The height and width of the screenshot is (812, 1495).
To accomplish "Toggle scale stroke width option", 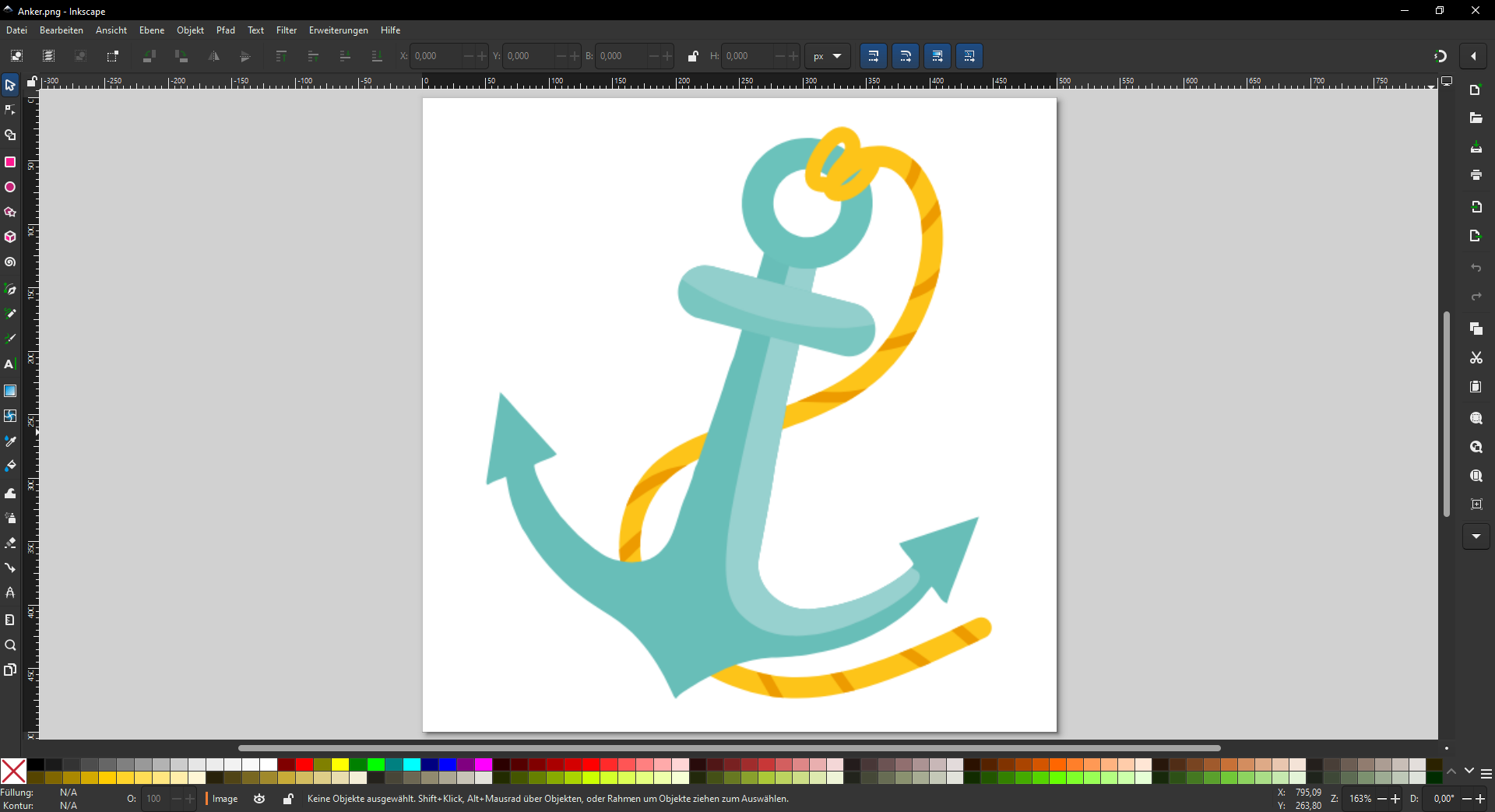I will (x=874, y=56).
